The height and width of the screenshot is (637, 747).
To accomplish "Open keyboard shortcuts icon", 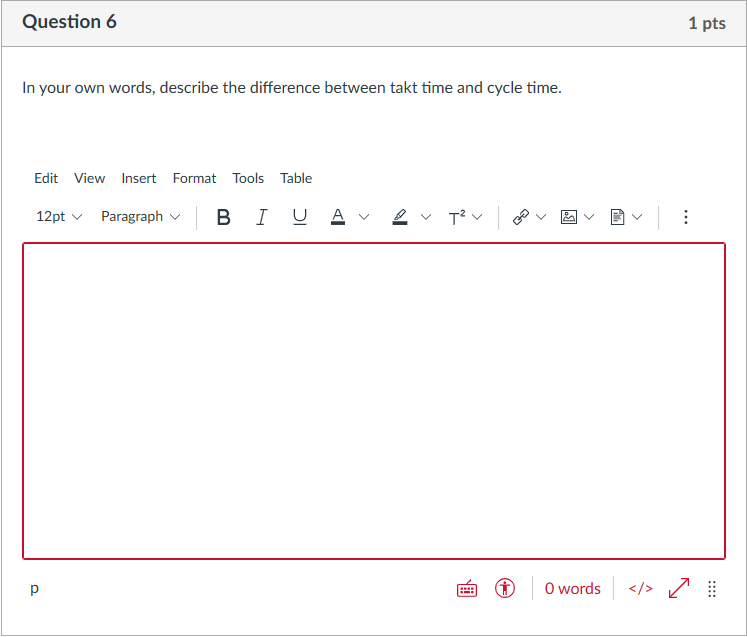I will 467,589.
